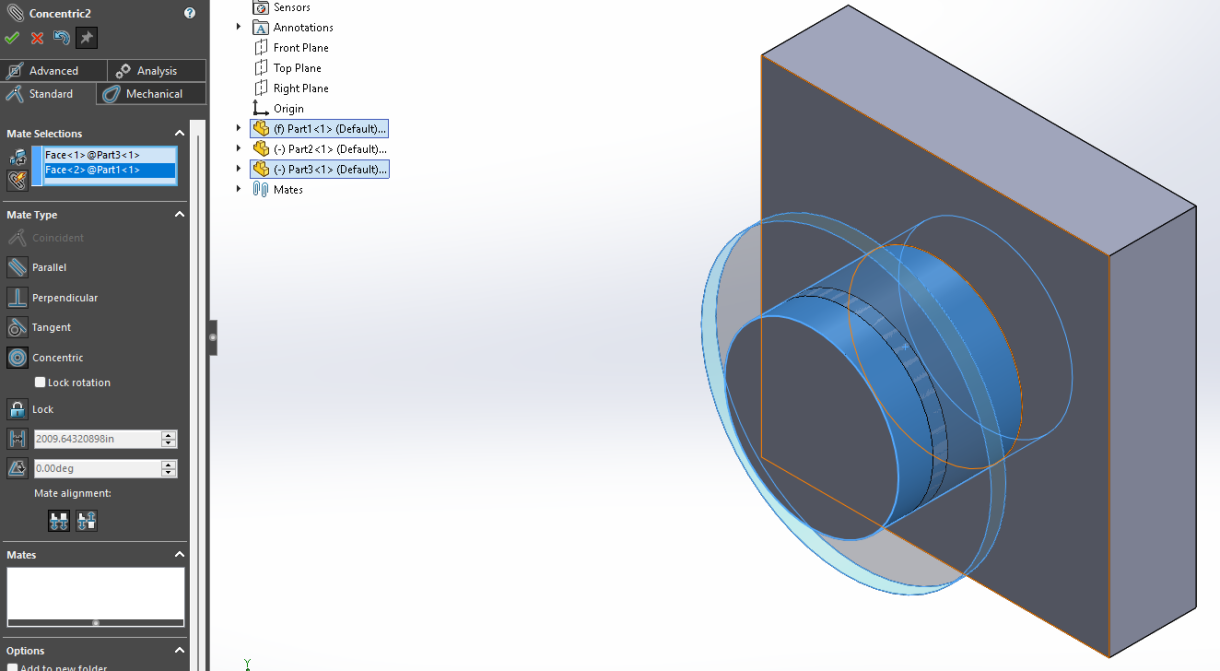The image size is (1220, 671).
Task: Select the Mates folder in tree
Action: (278, 189)
